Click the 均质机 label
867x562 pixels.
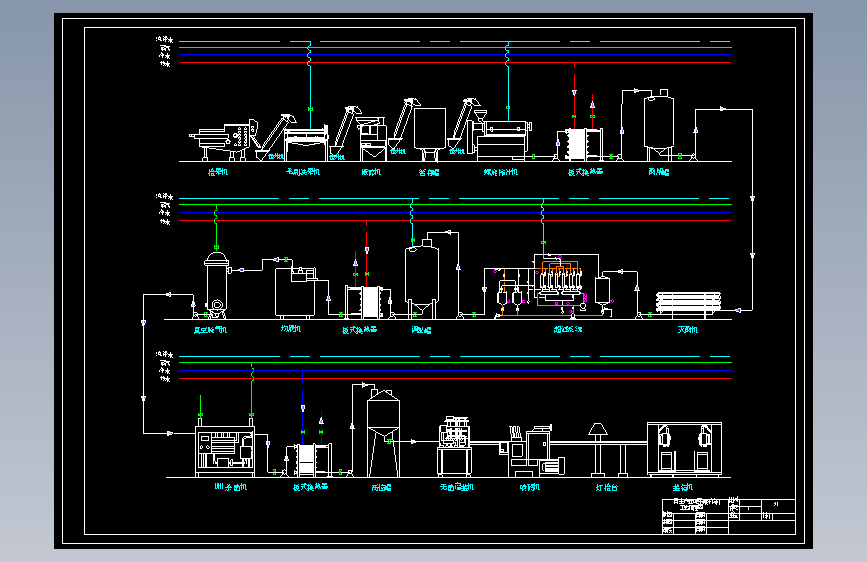[291, 329]
